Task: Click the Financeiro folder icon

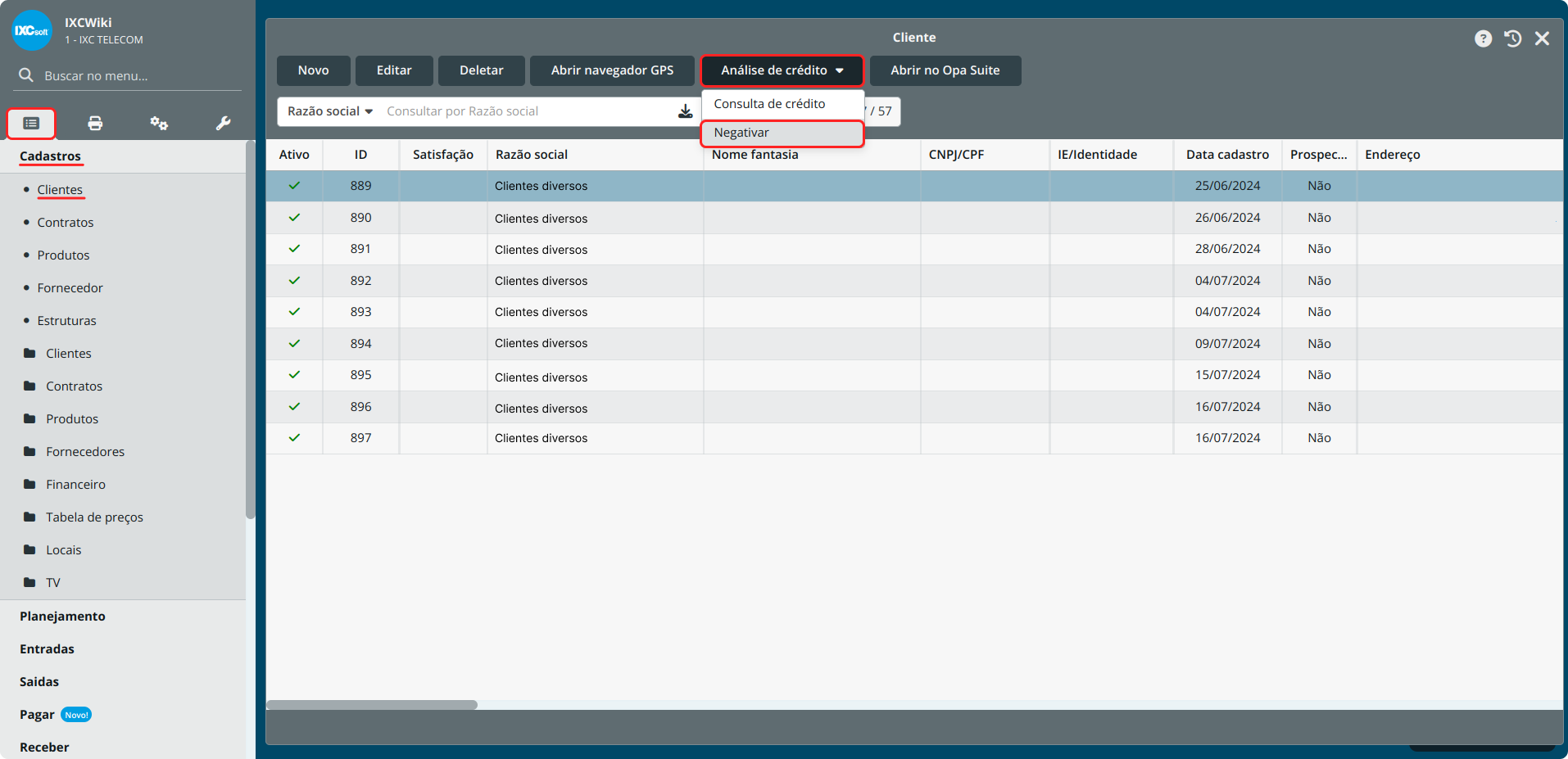Action: 29,484
